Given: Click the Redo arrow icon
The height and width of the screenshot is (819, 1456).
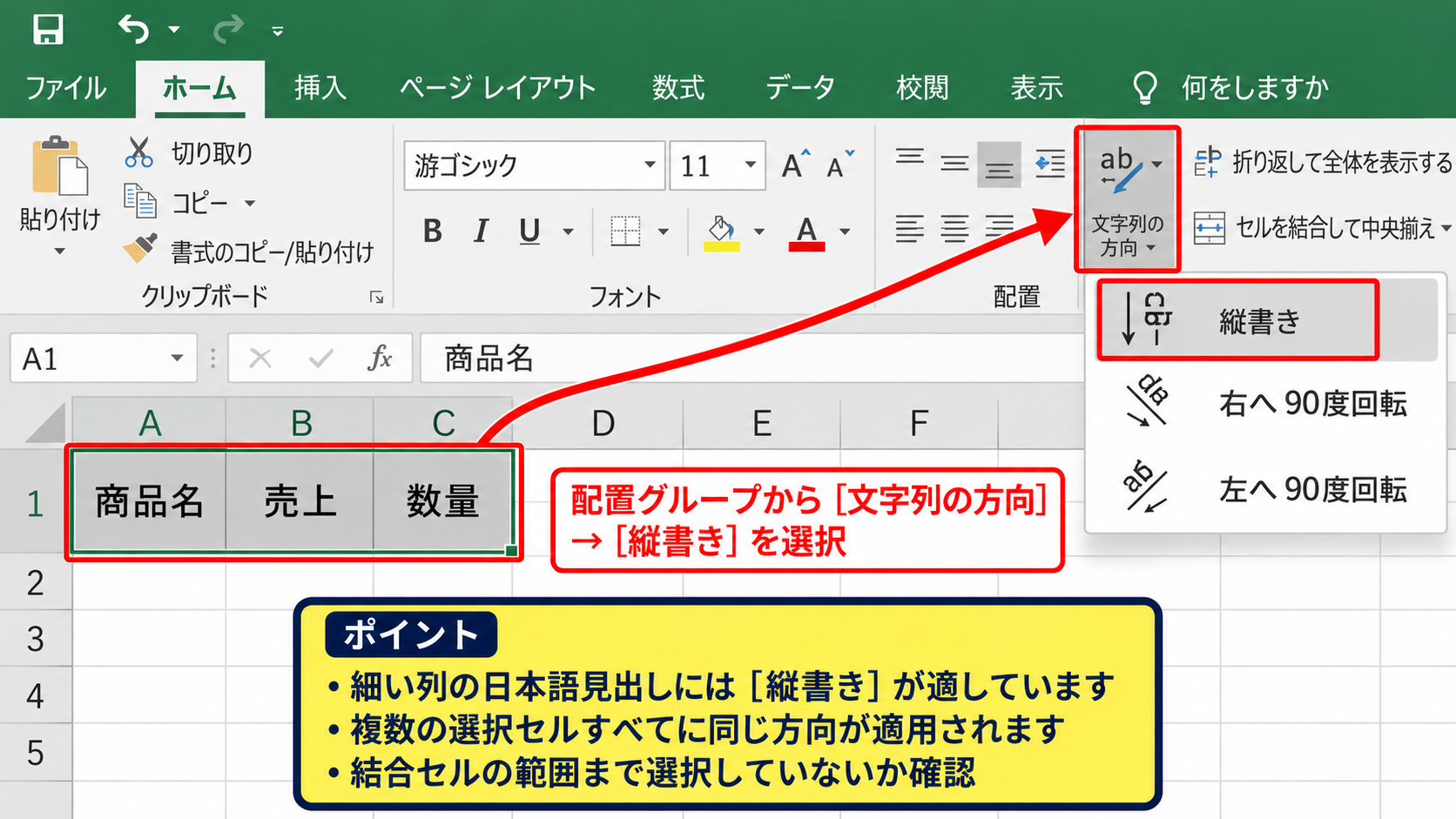Looking at the screenshot, I should tap(229, 30).
